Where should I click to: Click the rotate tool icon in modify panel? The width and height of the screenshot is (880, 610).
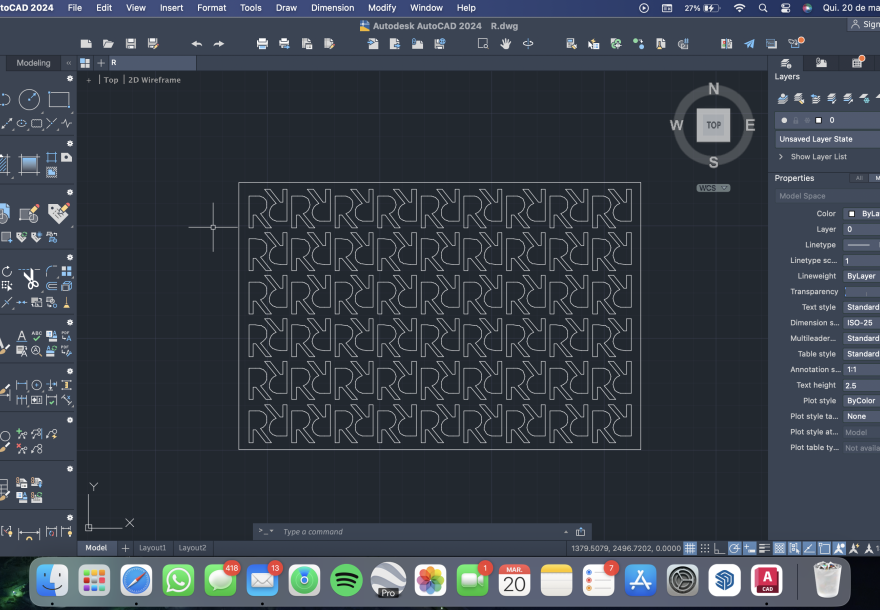[x=6, y=272]
